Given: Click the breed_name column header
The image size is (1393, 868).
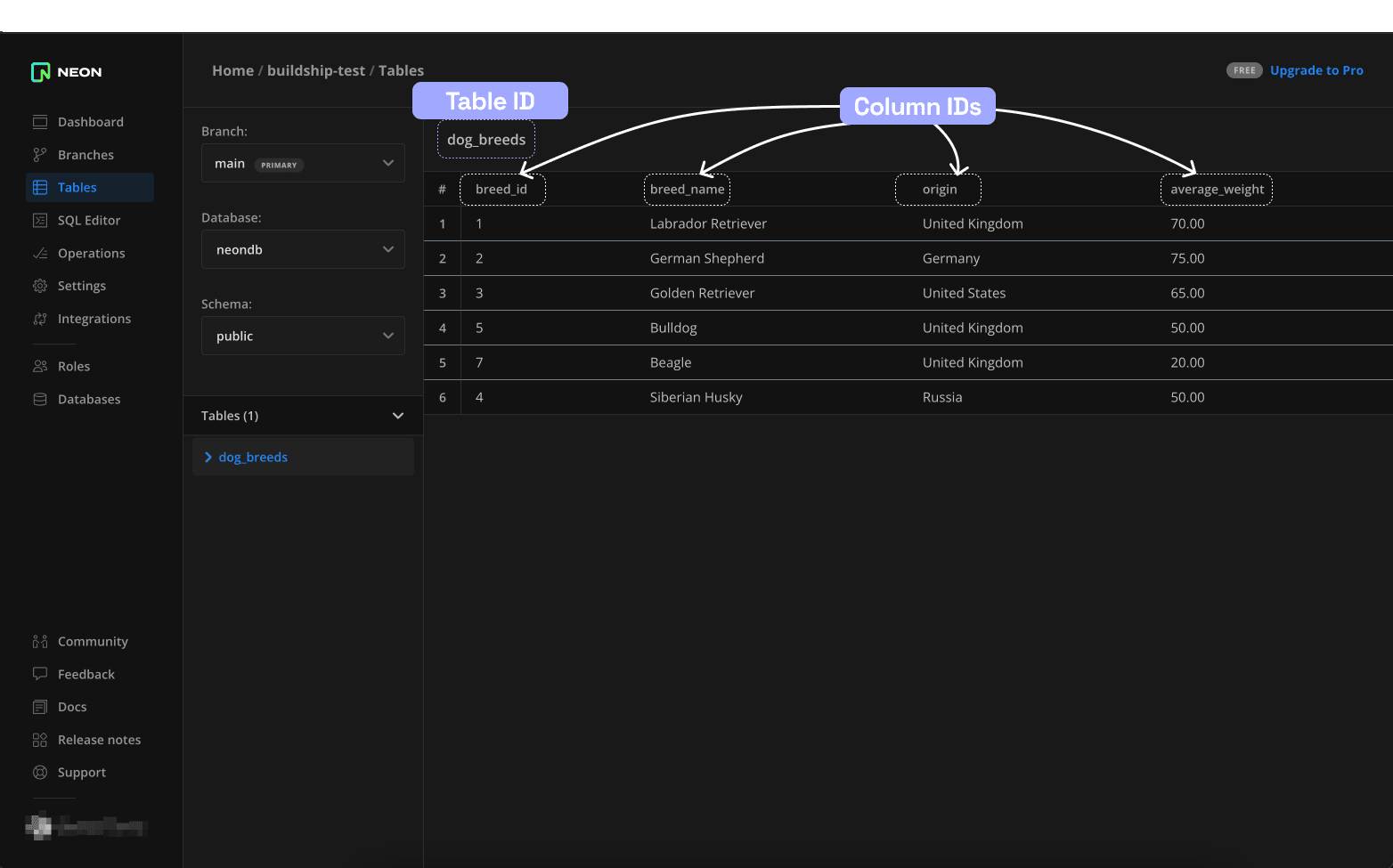Looking at the screenshot, I should 687,189.
